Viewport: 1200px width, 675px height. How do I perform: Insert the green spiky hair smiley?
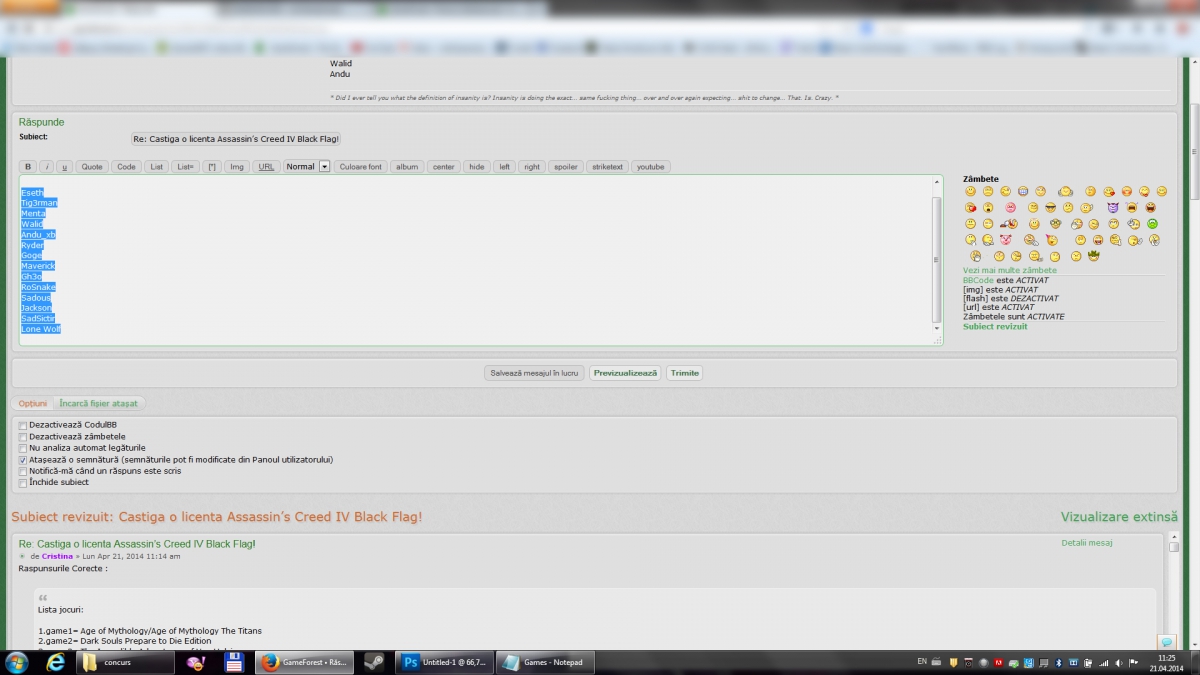pyautogui.click(x=1094, y=256)
